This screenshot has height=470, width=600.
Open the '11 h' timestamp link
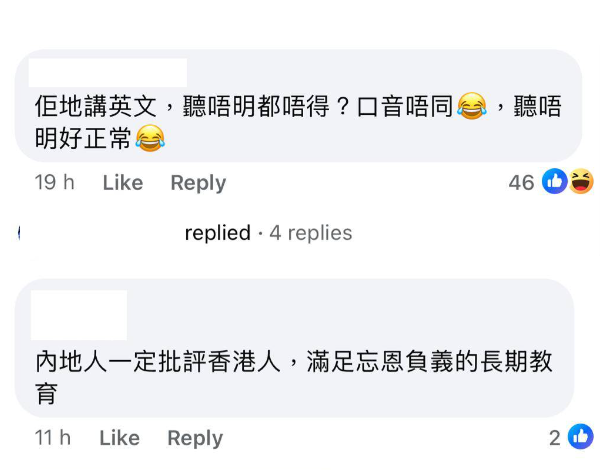coord(52,438)
